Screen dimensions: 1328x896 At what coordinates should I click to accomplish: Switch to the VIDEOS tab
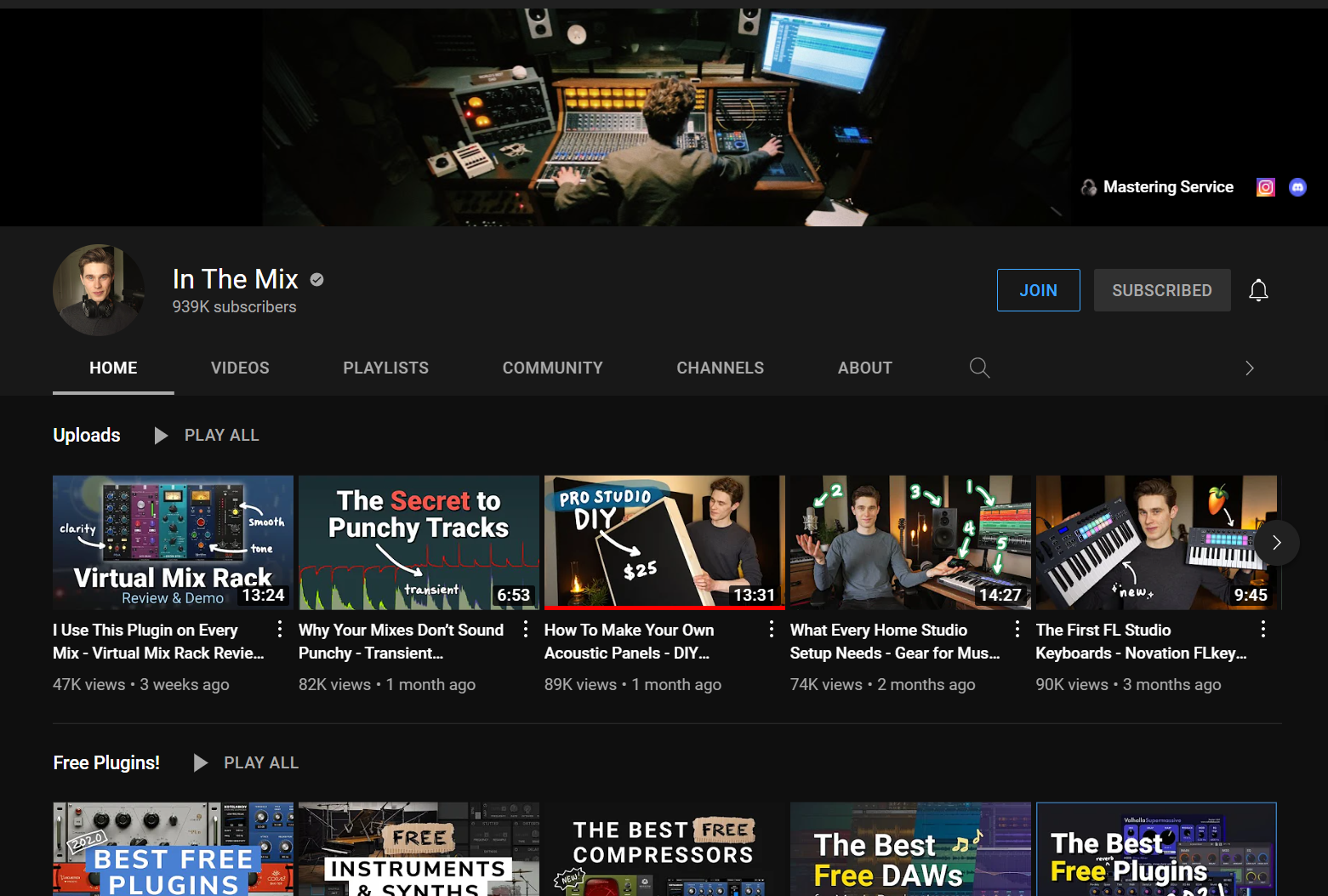(x=240, y=368)
